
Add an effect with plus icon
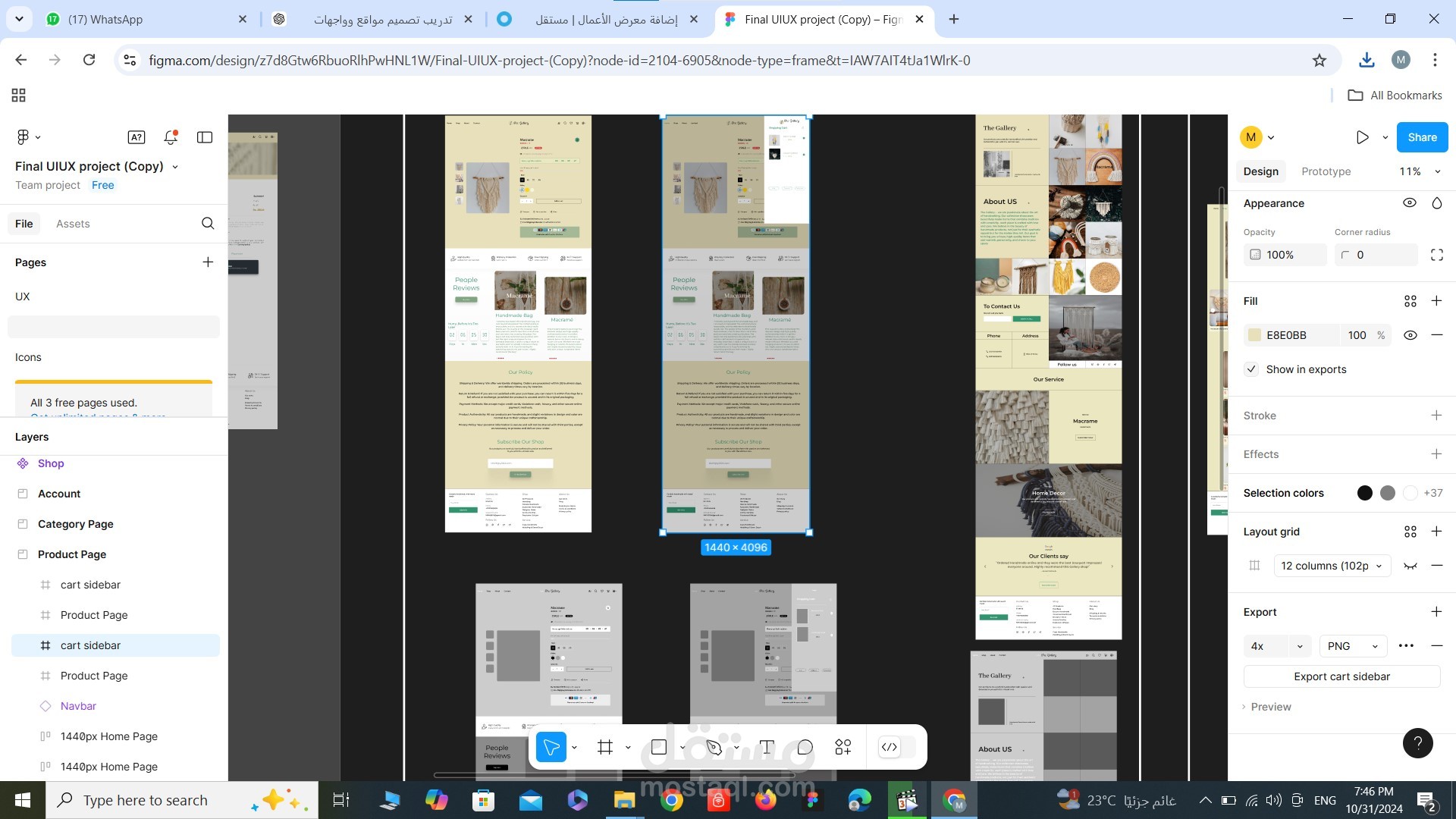1436,454
